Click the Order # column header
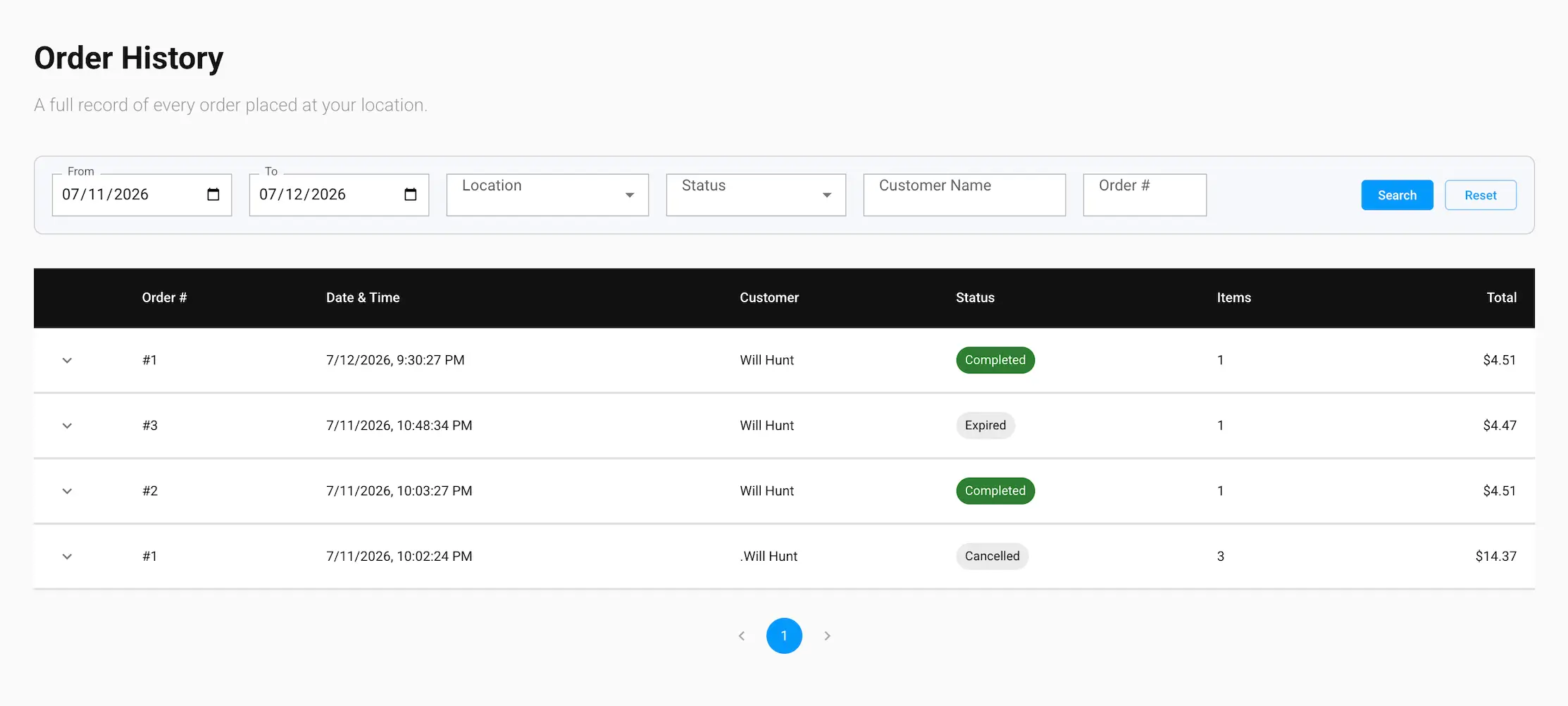Image resolution: width=1568 pixels, height=706 pixels. [x=164, y=297]
